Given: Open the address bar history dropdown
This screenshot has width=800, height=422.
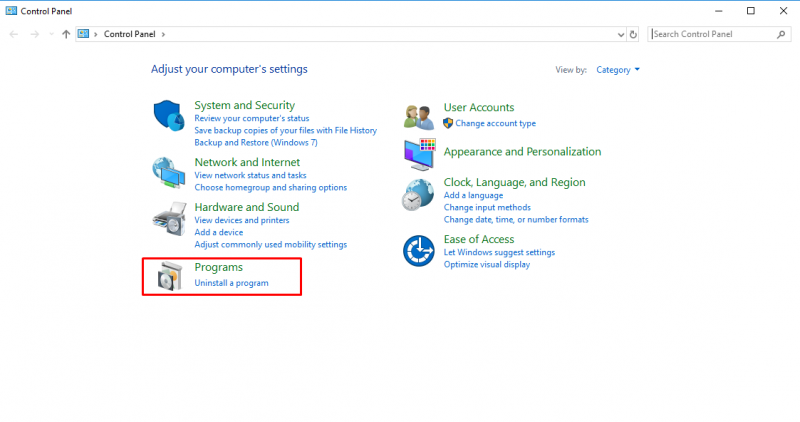Looking at the screenshot, I should tap(620, 35).
